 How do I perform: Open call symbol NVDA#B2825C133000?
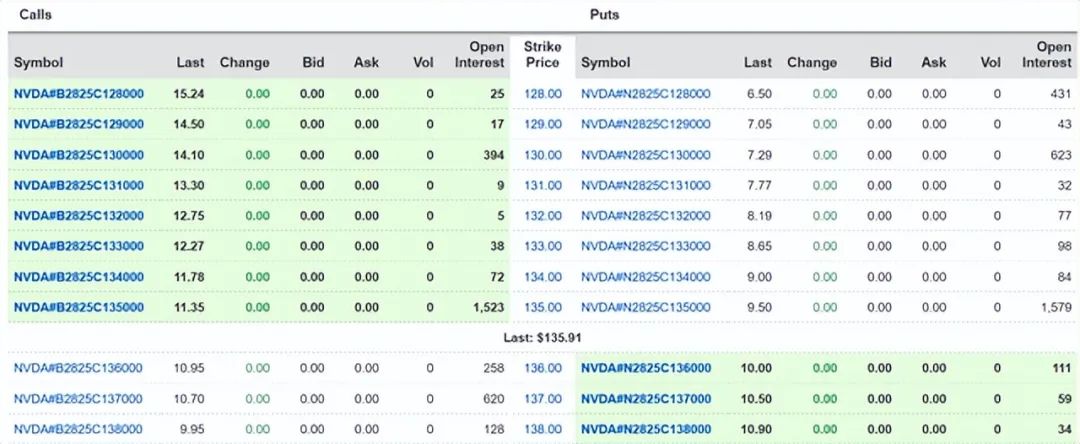79,246
